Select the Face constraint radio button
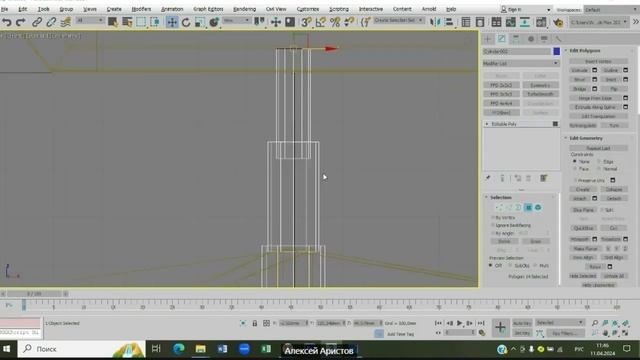 [575, 169]
